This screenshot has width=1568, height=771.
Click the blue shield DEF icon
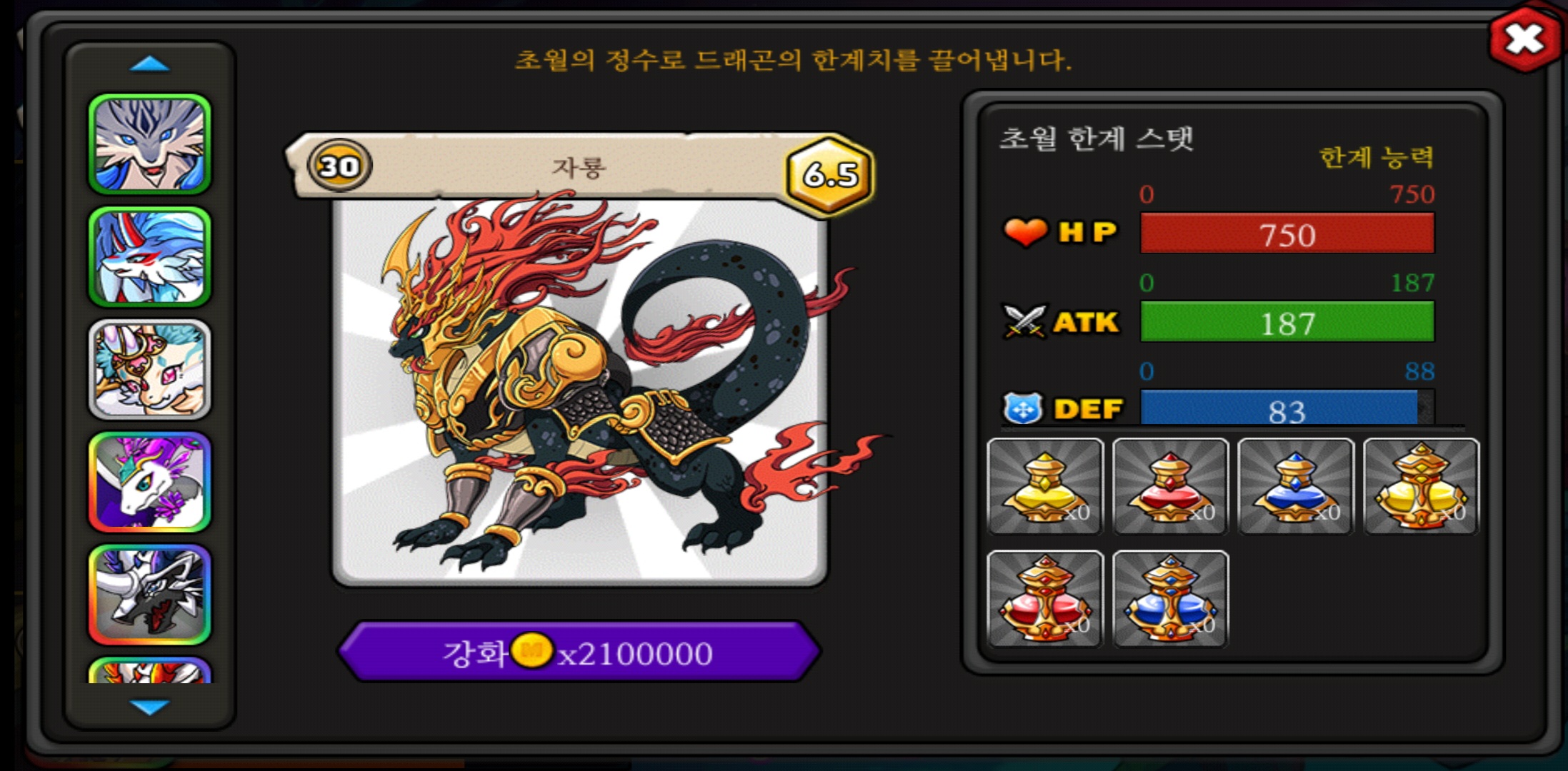click(1023, 409)
